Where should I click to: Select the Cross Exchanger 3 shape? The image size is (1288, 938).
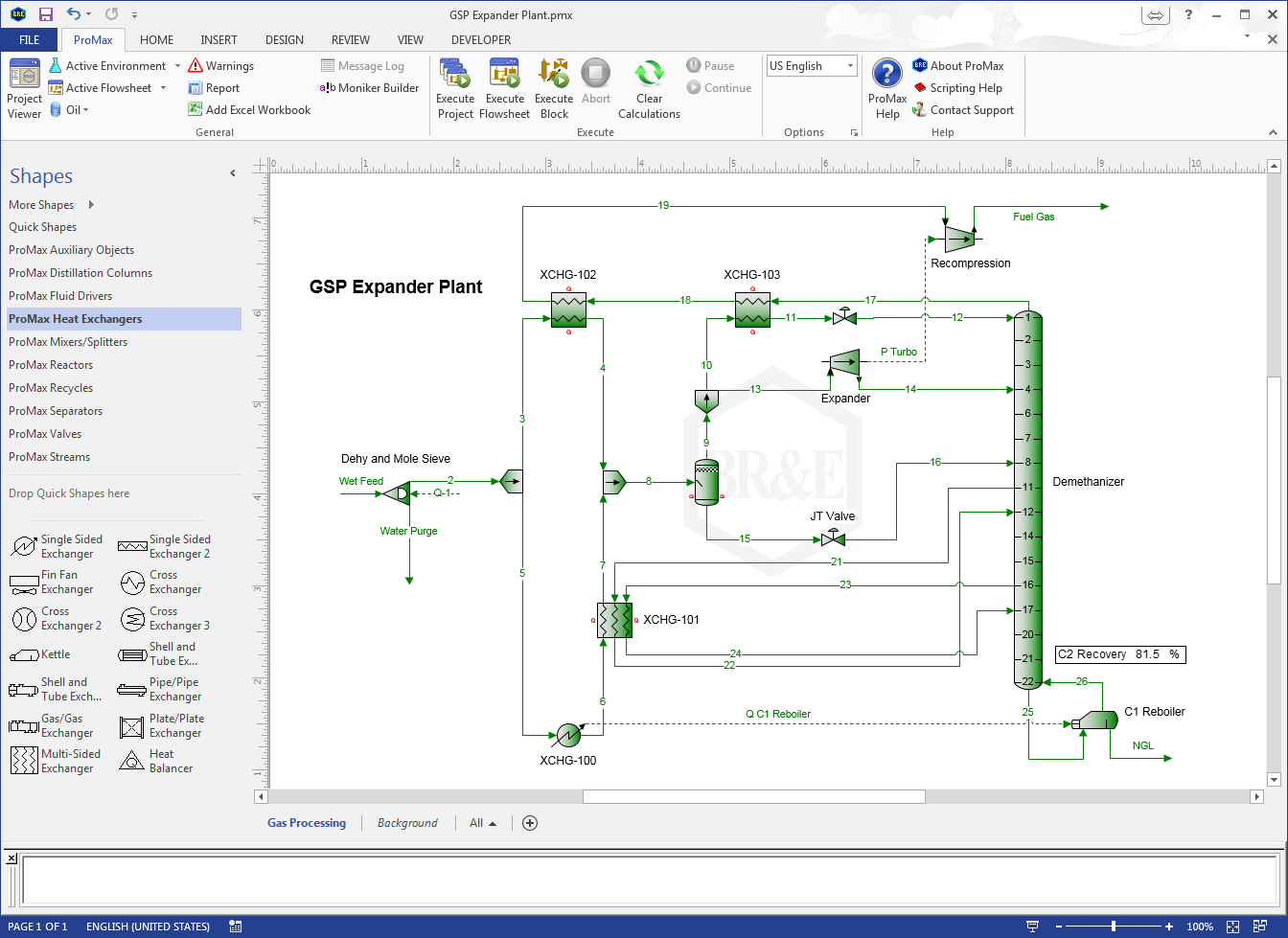click(164, 618)
